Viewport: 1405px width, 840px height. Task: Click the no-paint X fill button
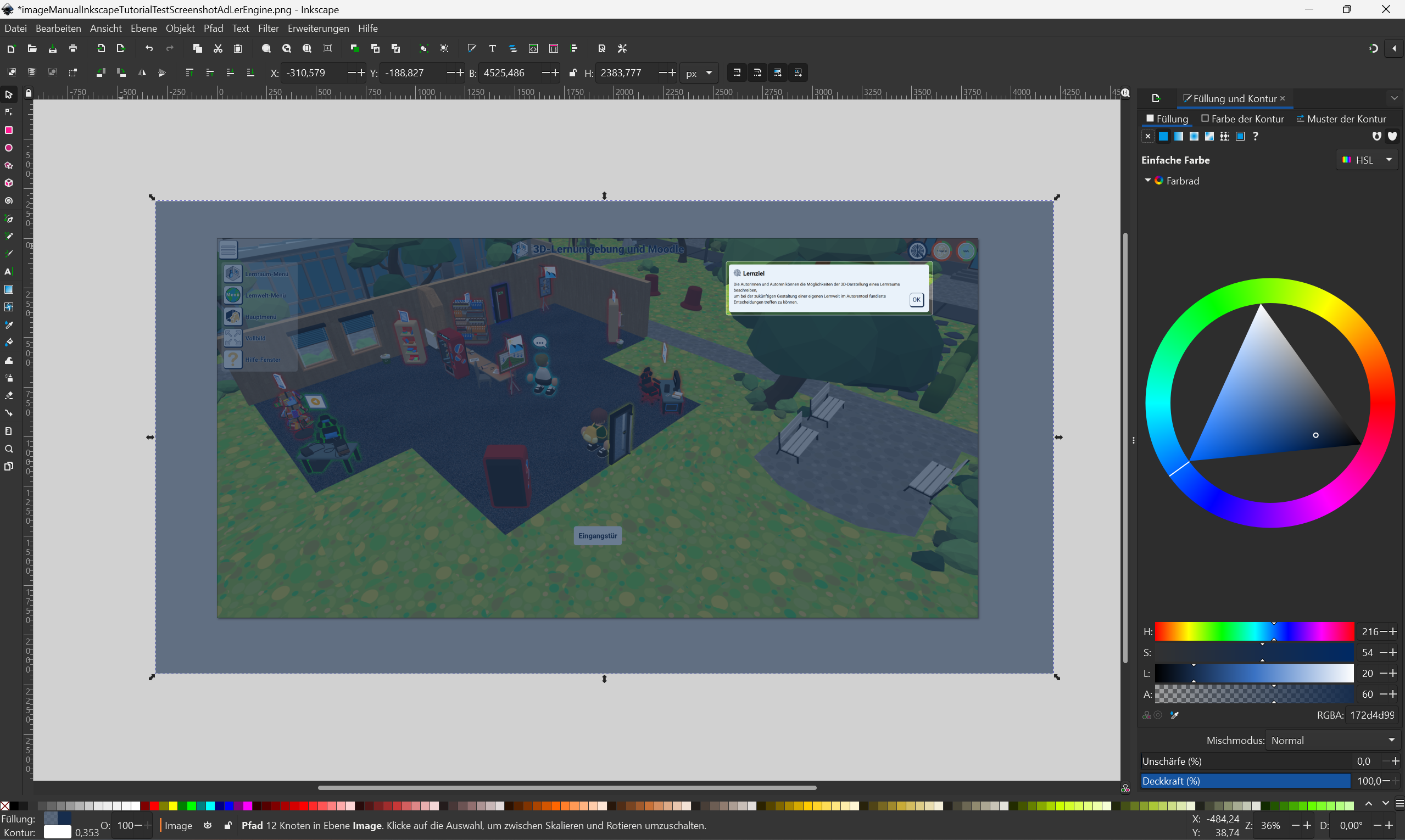pyautogui.click(x=1147, y=136)
